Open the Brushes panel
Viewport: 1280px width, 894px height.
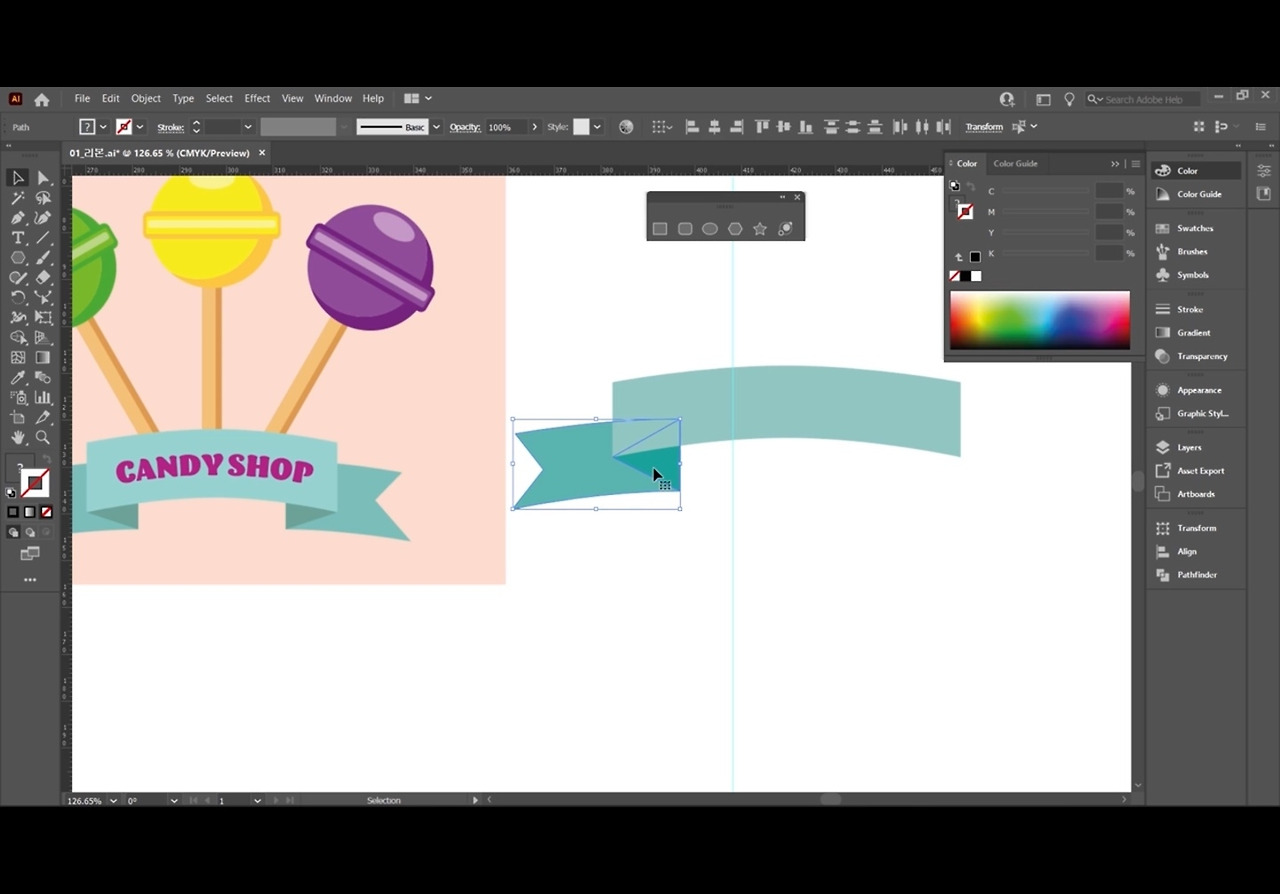coord(1192,252)
